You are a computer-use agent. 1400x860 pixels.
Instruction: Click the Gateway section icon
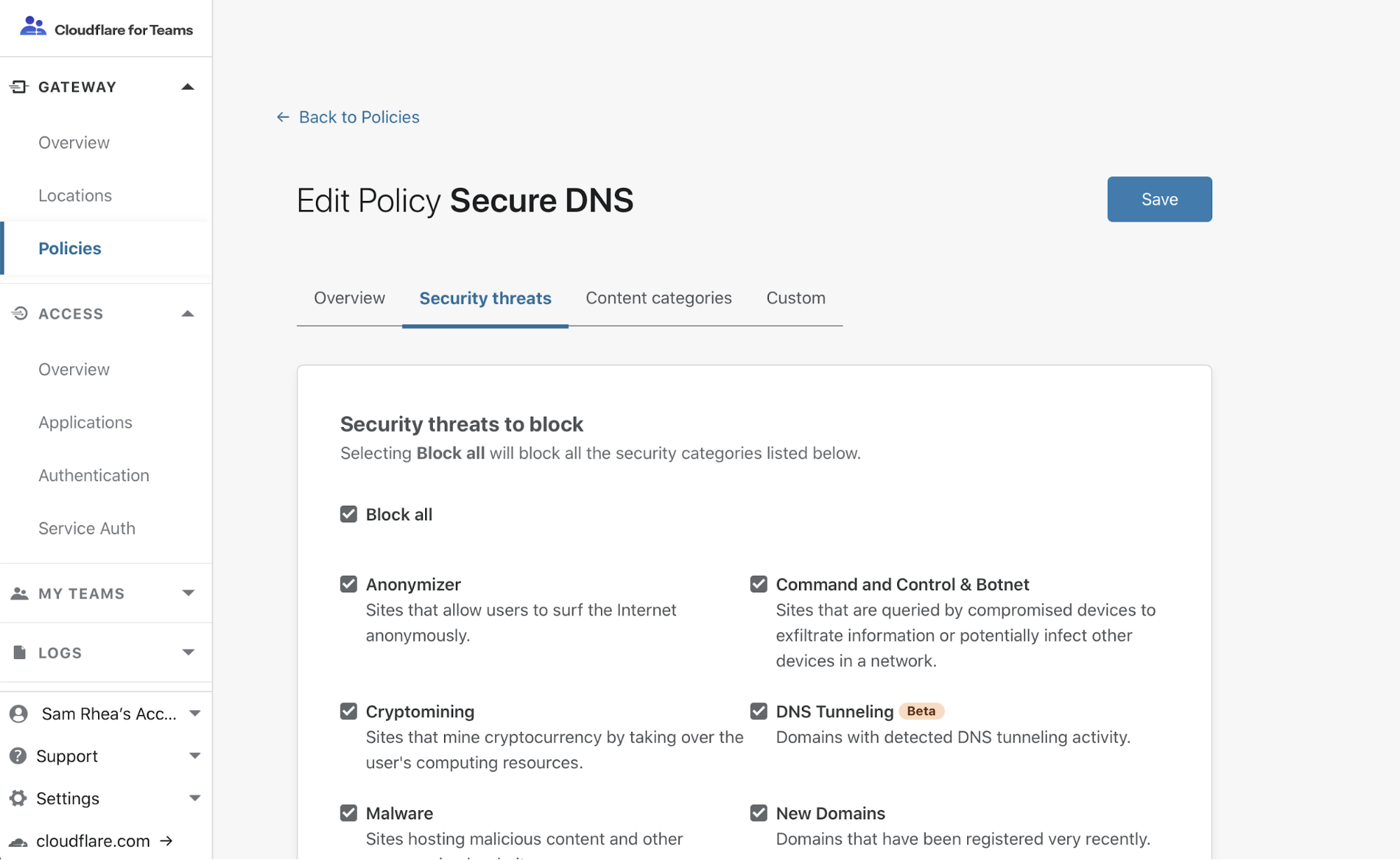(19, 87)
